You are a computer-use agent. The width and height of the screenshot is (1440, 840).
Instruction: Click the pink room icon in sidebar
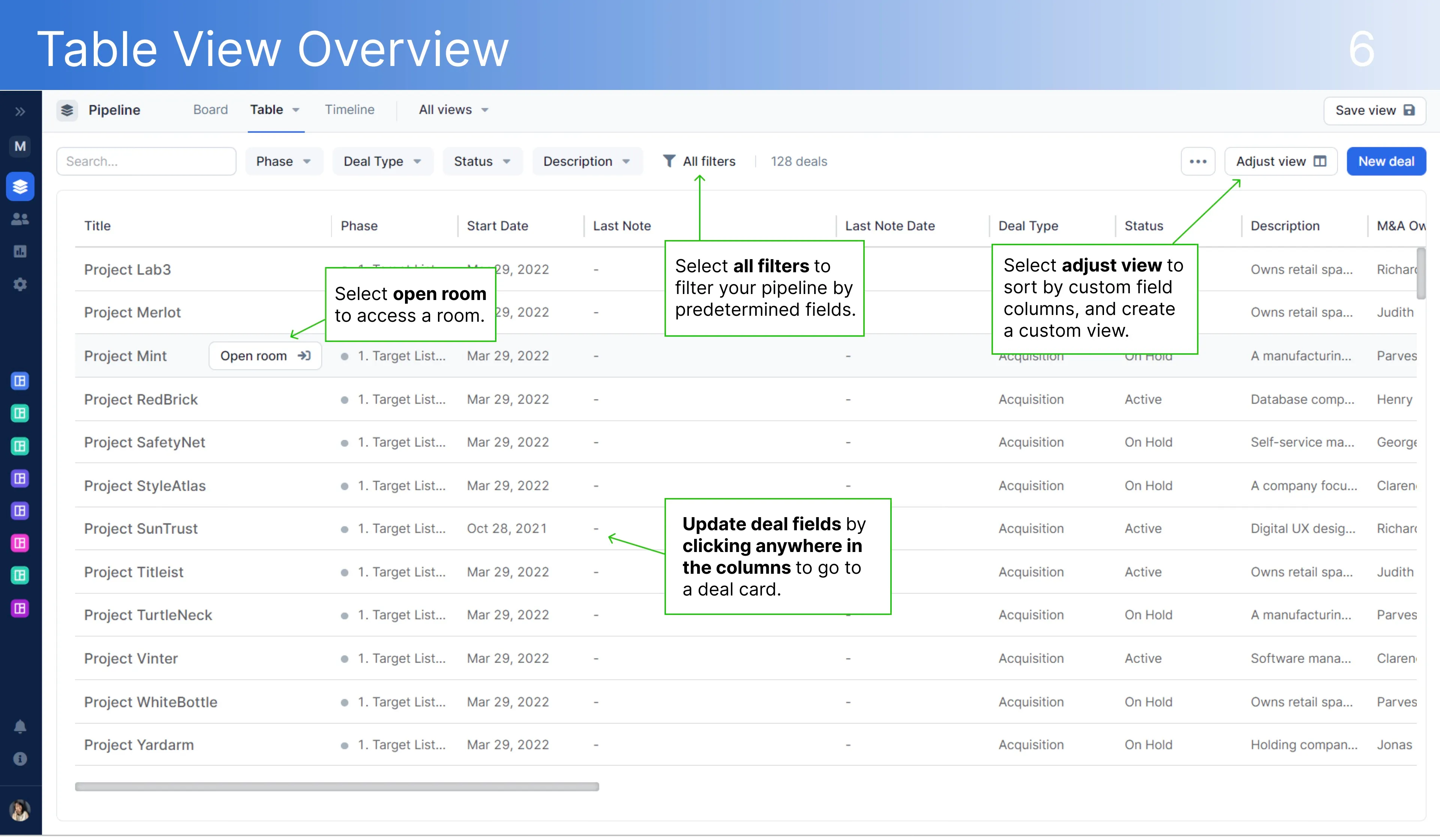click(x=20, y=543)
